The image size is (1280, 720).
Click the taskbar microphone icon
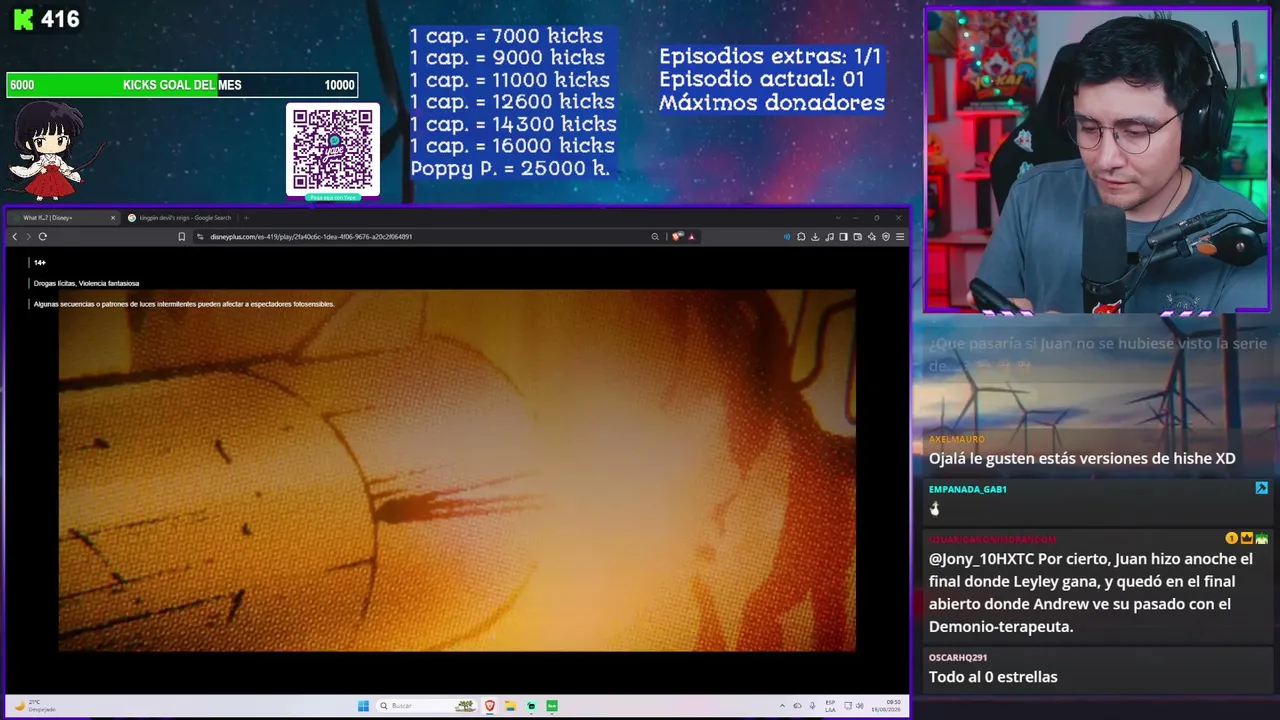(x=812, y=706)
